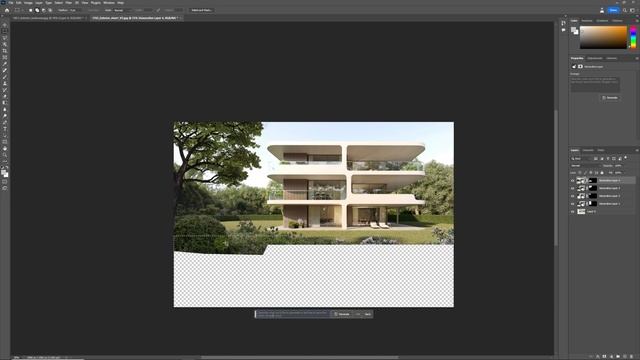
Task: Toggle Quick Mask mode in toolbox
Action: click(x=5, y=182)
